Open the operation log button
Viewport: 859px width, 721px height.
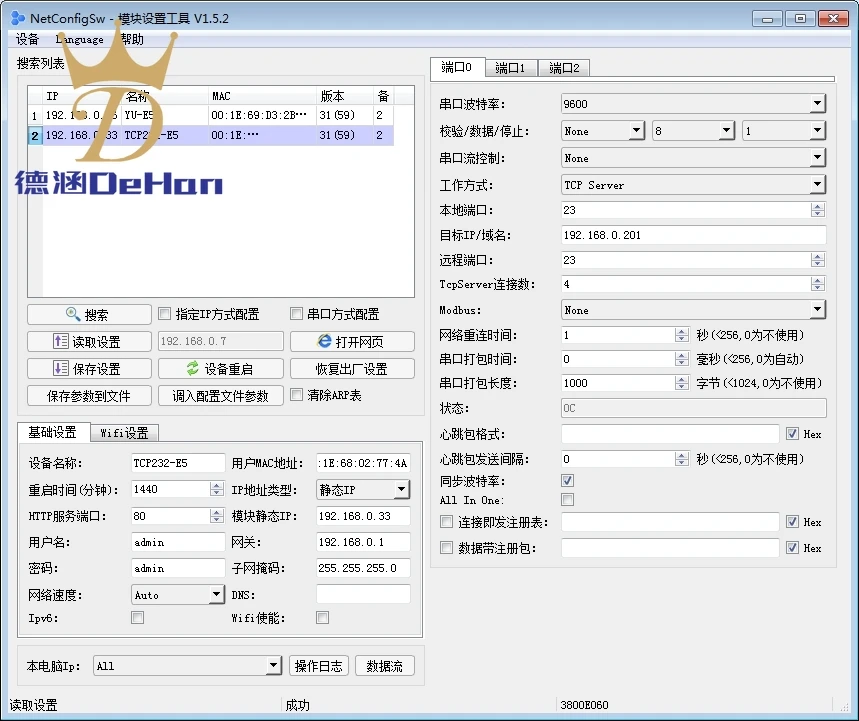(318, 666)
